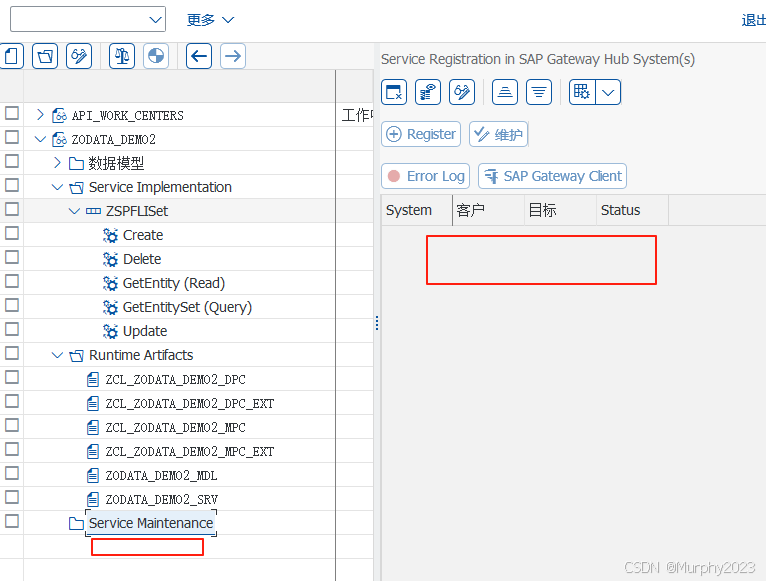
Task: Open the layout dropdown arrow next to grid icon
Action: click(608, 92)
